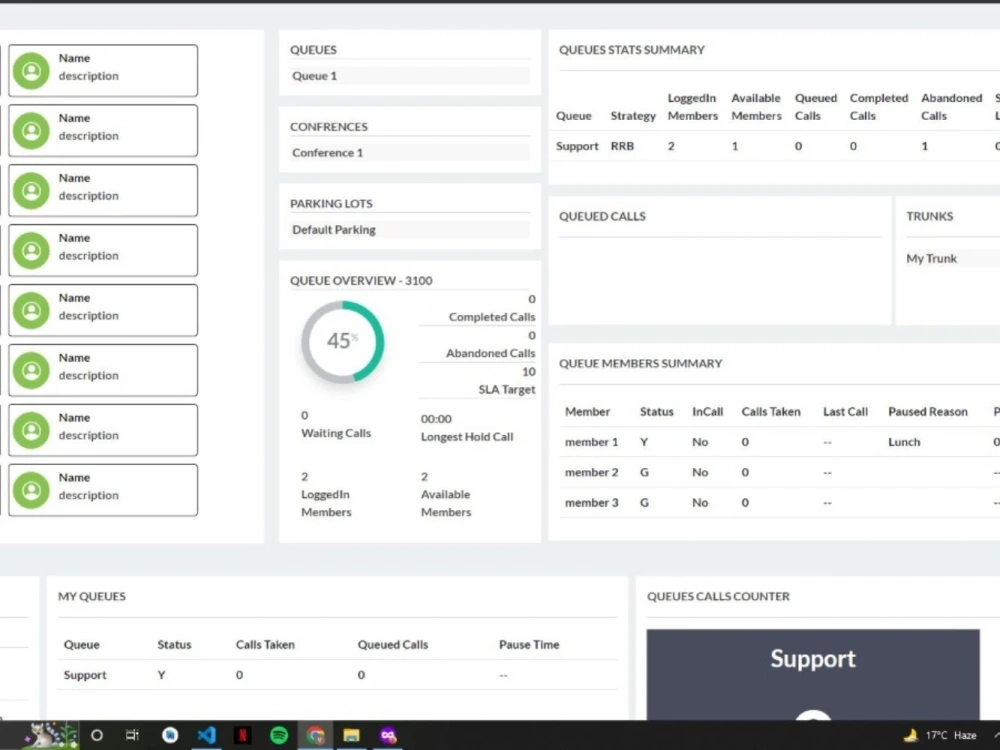Click the Paused Reason column header
The width and height of the screenshot is (1000, 750).
tap(927, 411)
